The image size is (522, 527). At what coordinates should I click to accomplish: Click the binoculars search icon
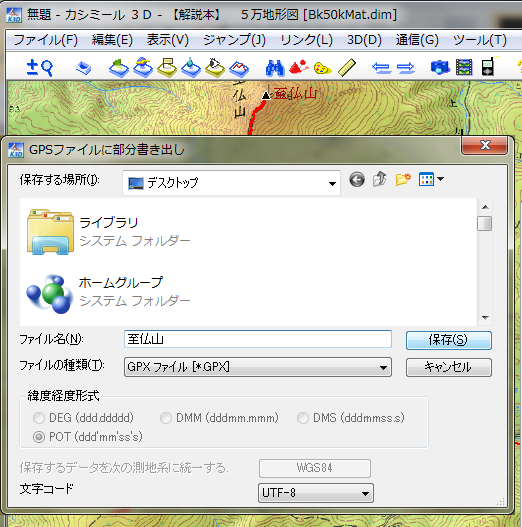tap(275, 68)
